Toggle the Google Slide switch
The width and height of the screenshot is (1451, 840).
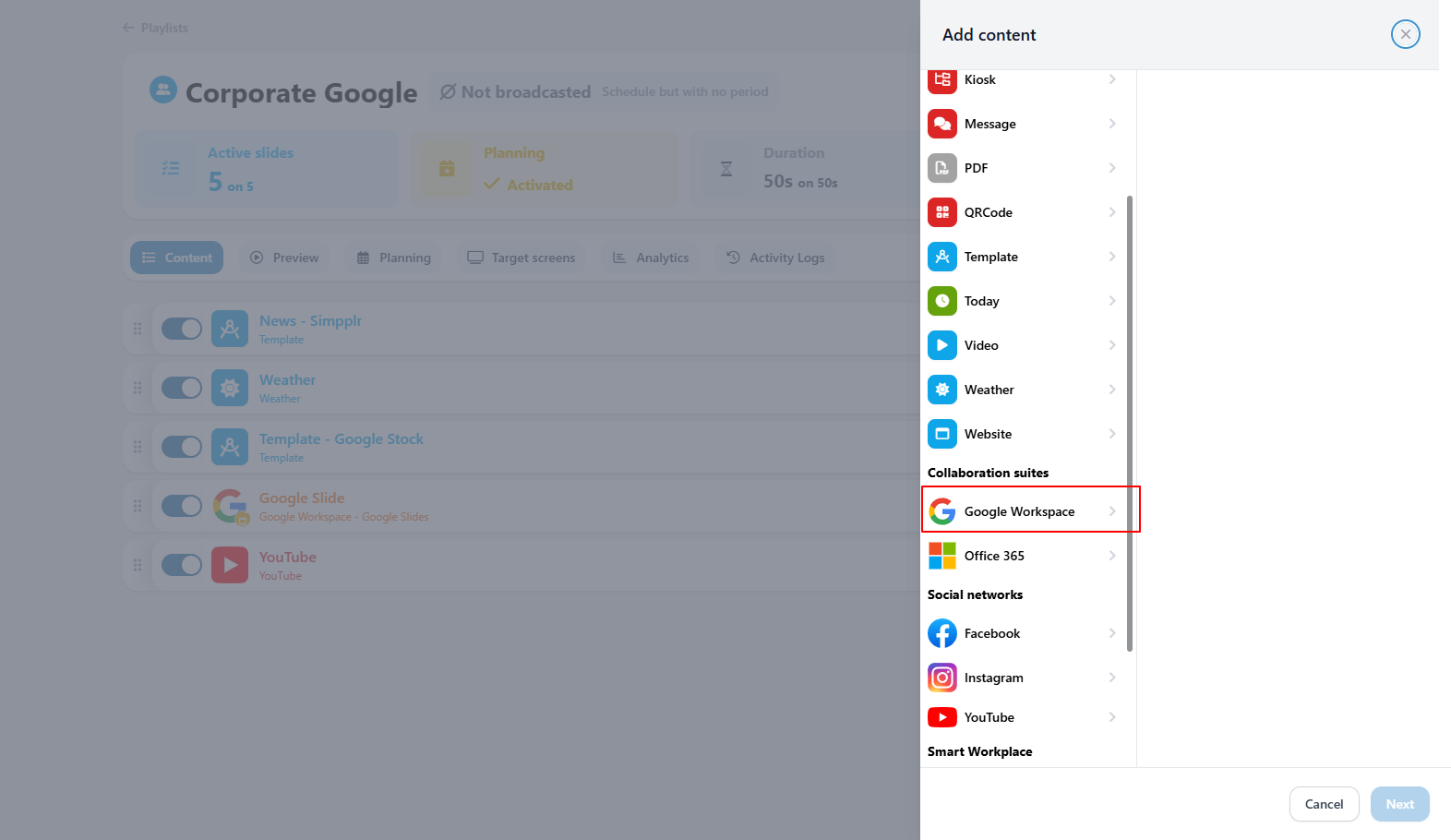(182, 506)
